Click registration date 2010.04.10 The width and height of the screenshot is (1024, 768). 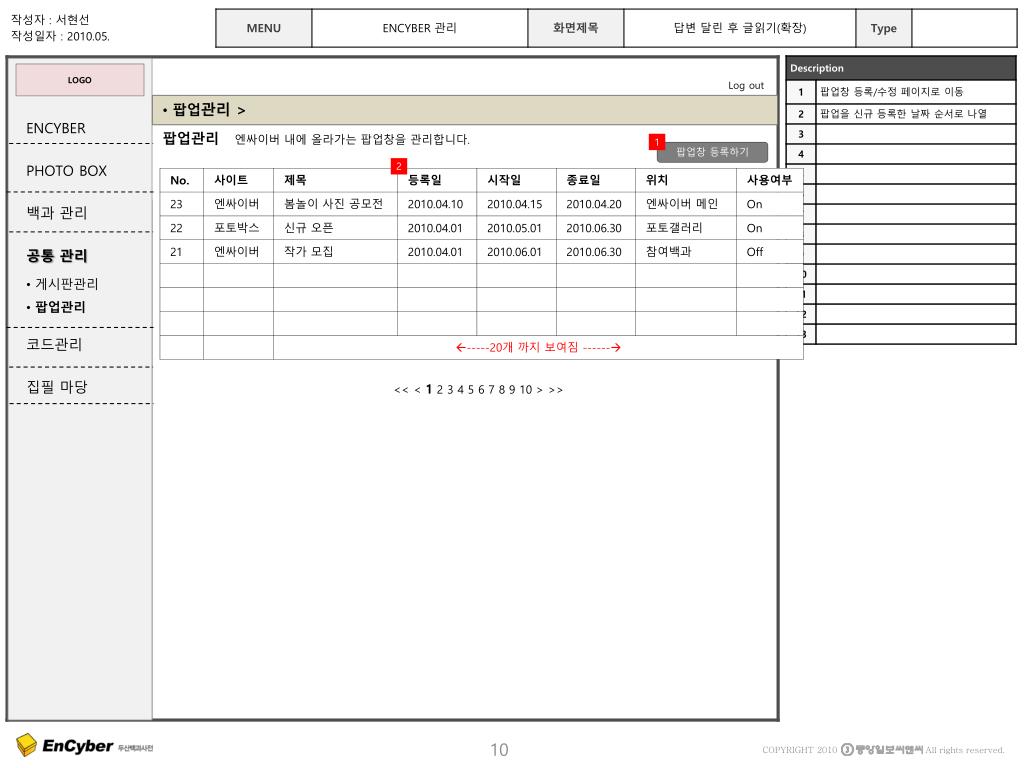435,204
